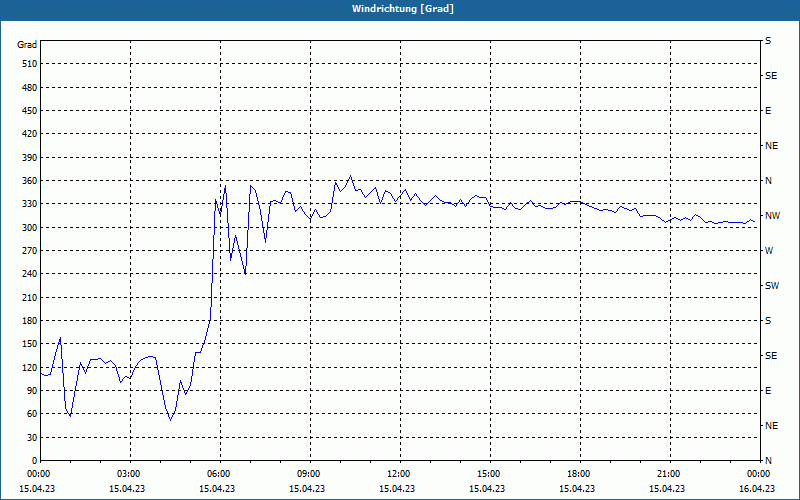Click the 21:00 time label
Screen dimensions: 800x500
pos(668,474)
